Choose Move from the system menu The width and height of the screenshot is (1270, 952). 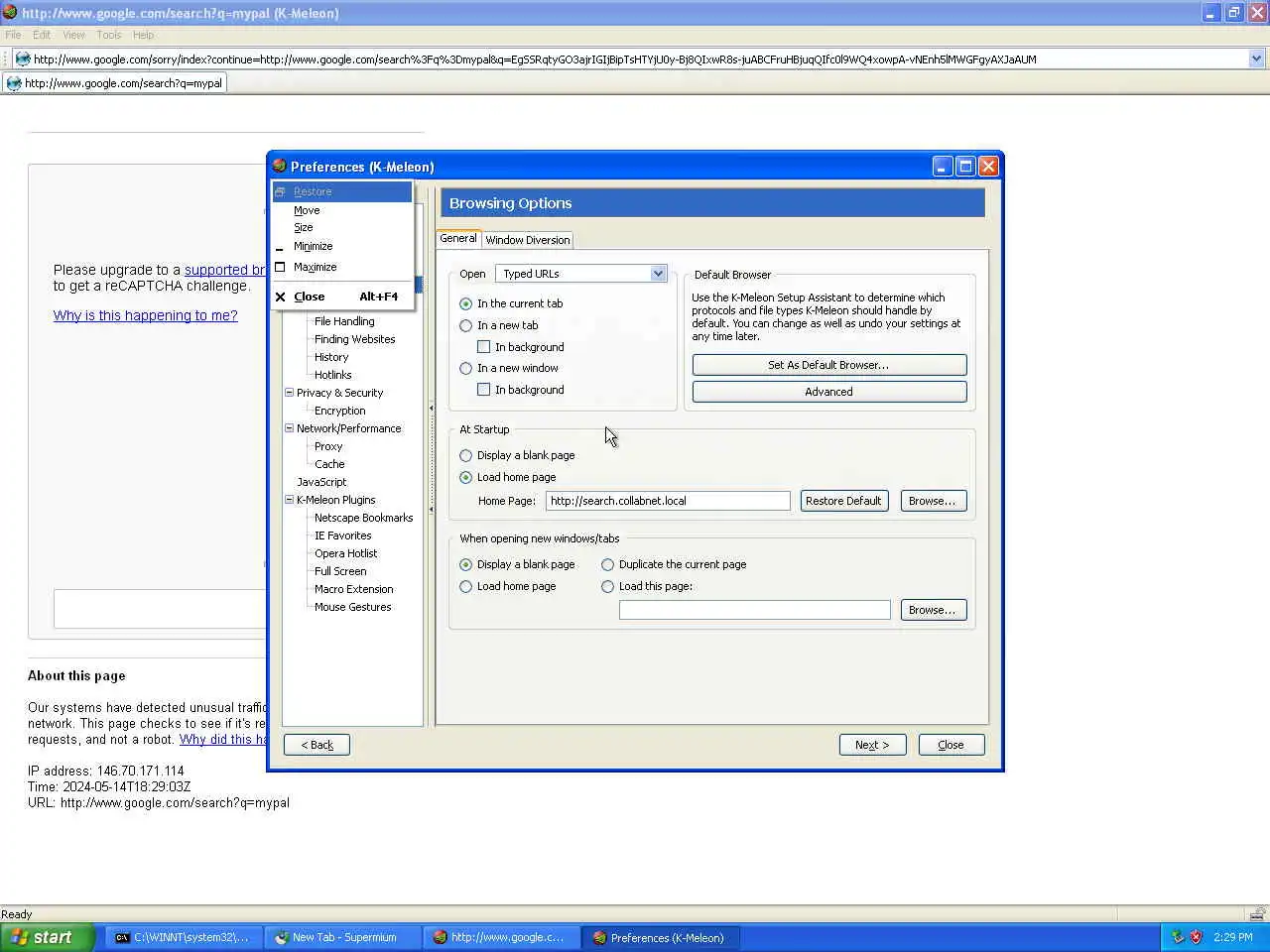tap(342, 210)
